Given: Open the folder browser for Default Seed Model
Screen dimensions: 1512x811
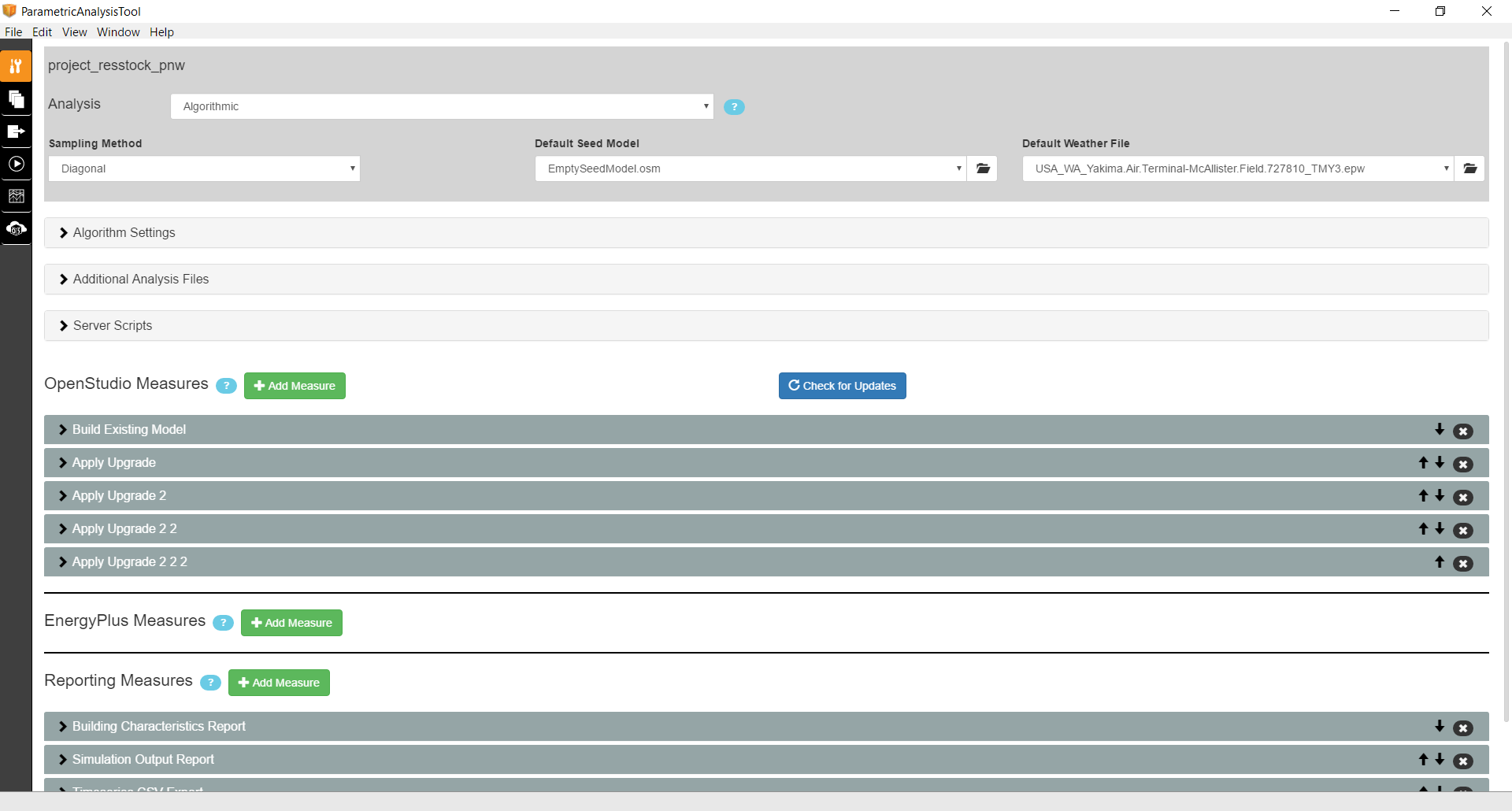Looking at the screenshot, I should click(x=982, y=168).
